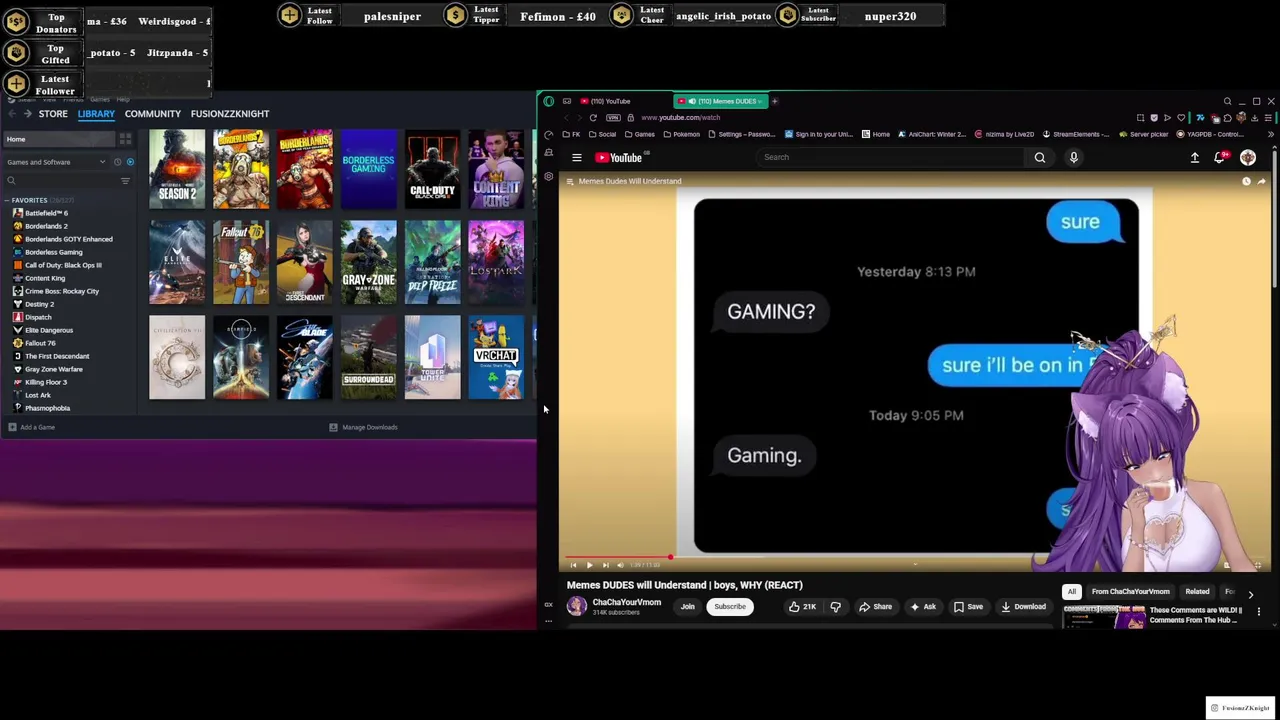Click the YouTube search magnifier button
Screen dimensions: 1280x720
[1040, 157]
